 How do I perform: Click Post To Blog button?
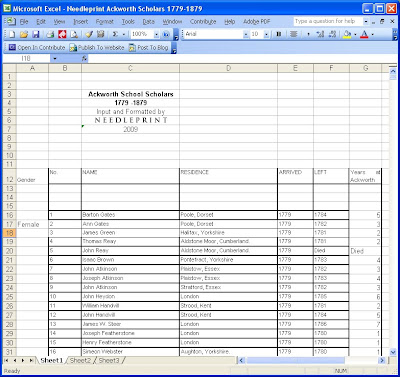[x=149, y=48]
